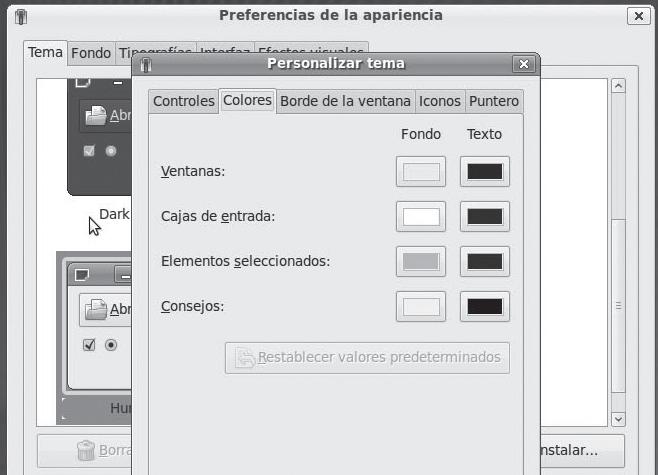
Task: Click Restablecer valores predeterminados button
Action: (x=367, y=358)
